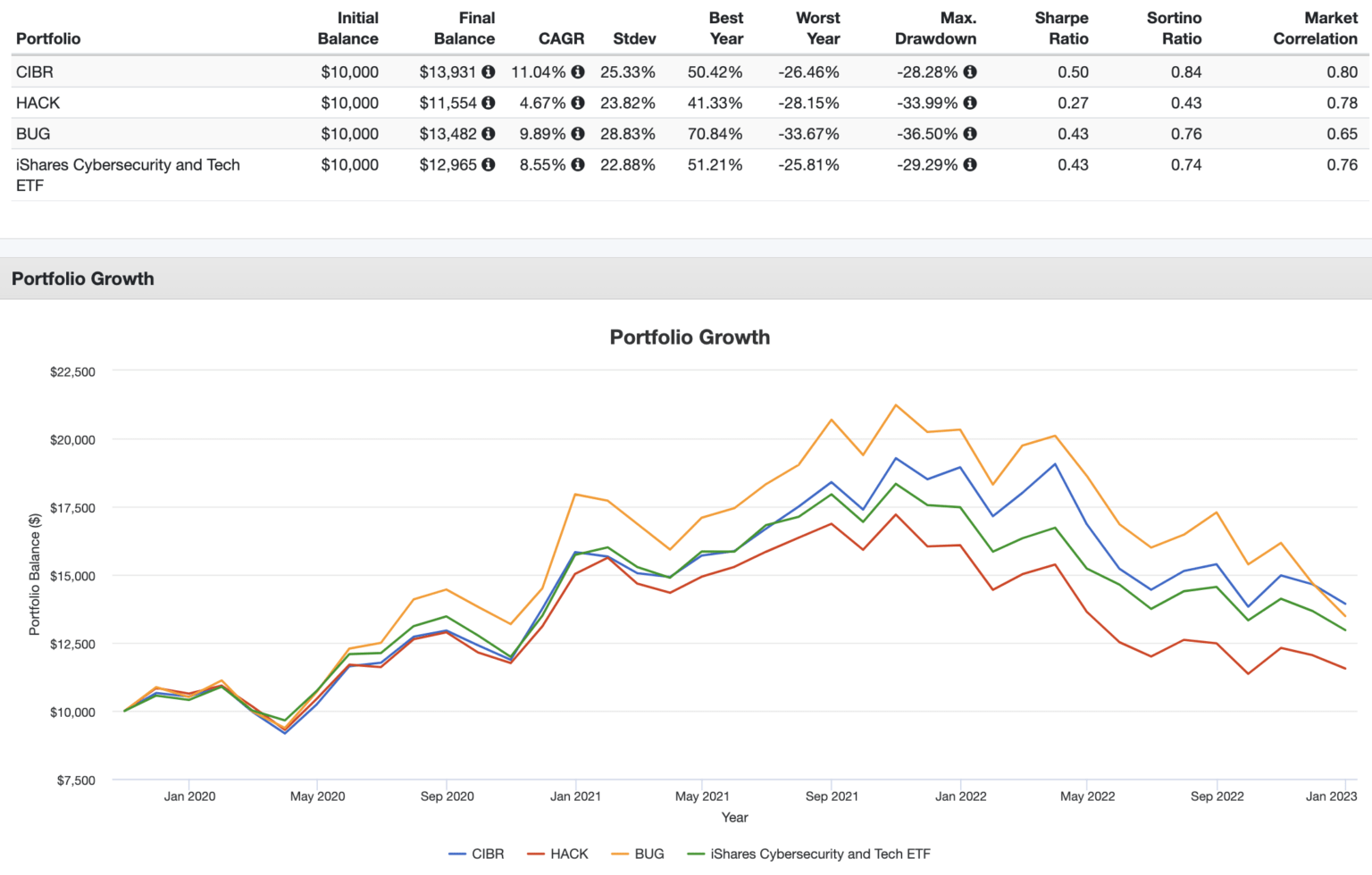Open info icon beside BUG max drawdown -36.50%
The width and height of the screenshot is (1372, 875).
point(970,134)
